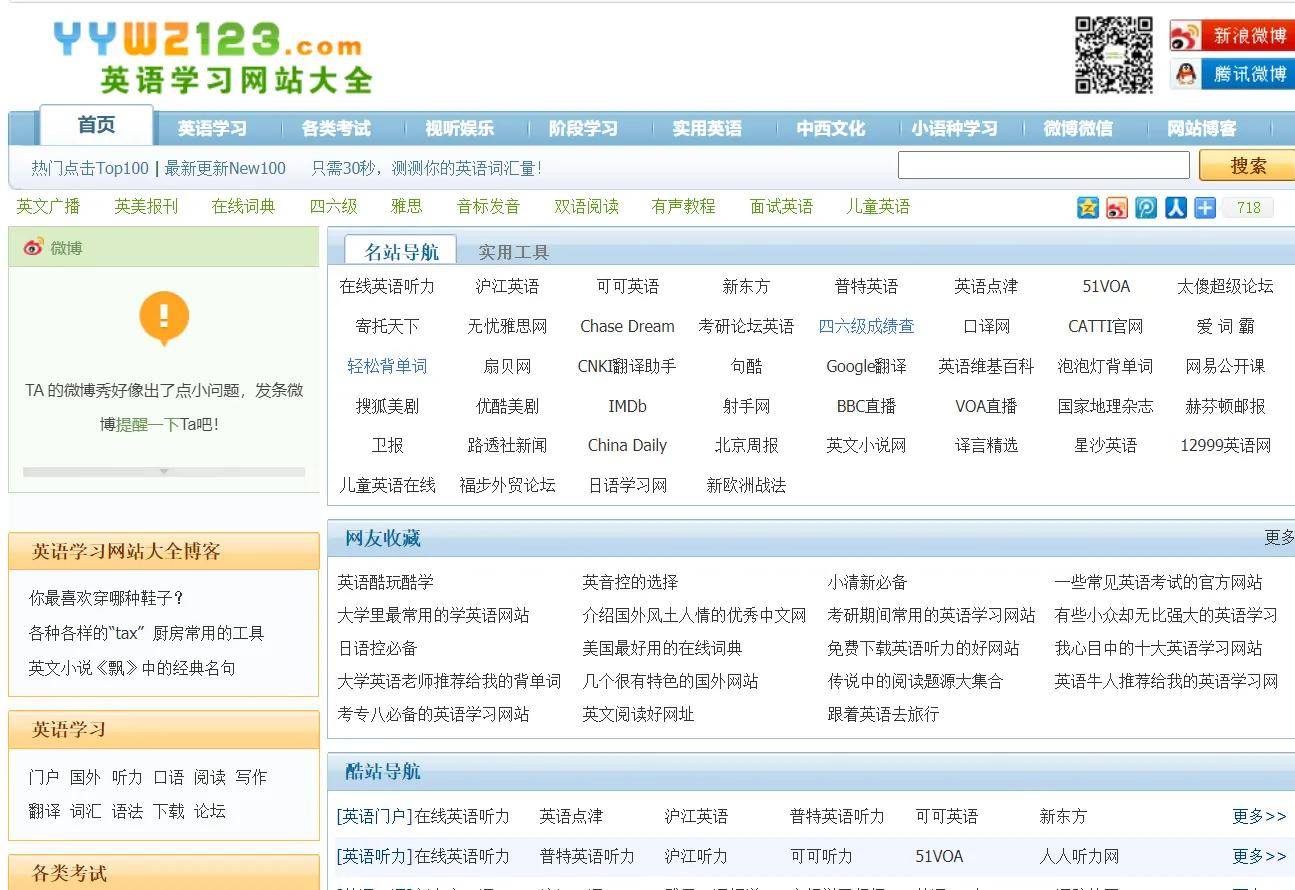Screen dimensions: 1295x890
Task: Open the Chase Dream link
Action: [x=627, y=326]
